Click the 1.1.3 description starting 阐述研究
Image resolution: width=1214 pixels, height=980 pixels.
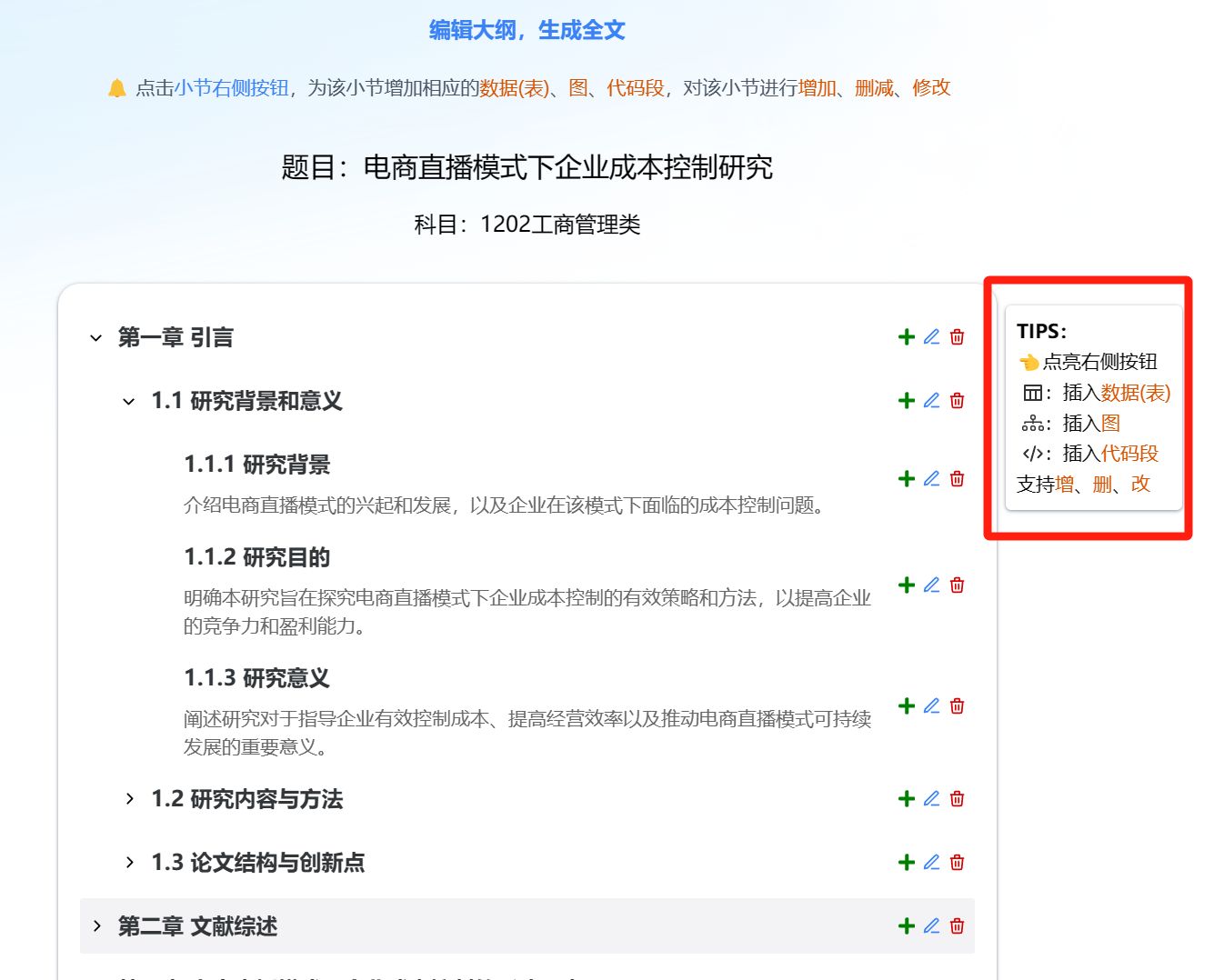pyautogui.click(x=527, y=733)
